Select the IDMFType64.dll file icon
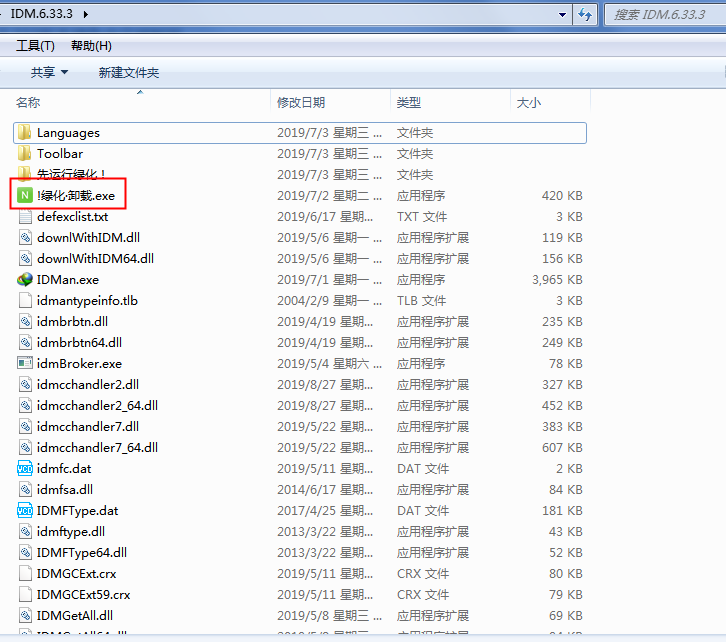 (x=25, y=553)
